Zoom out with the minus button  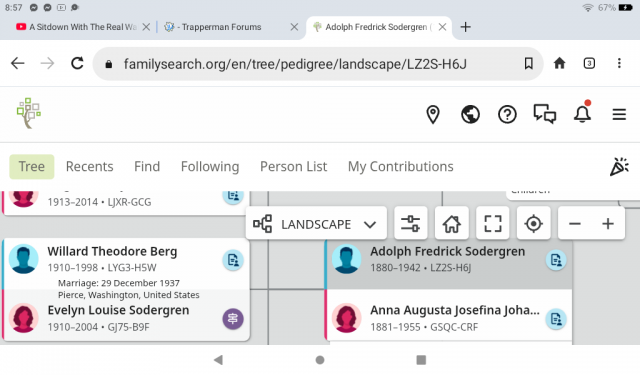point(575,224)
